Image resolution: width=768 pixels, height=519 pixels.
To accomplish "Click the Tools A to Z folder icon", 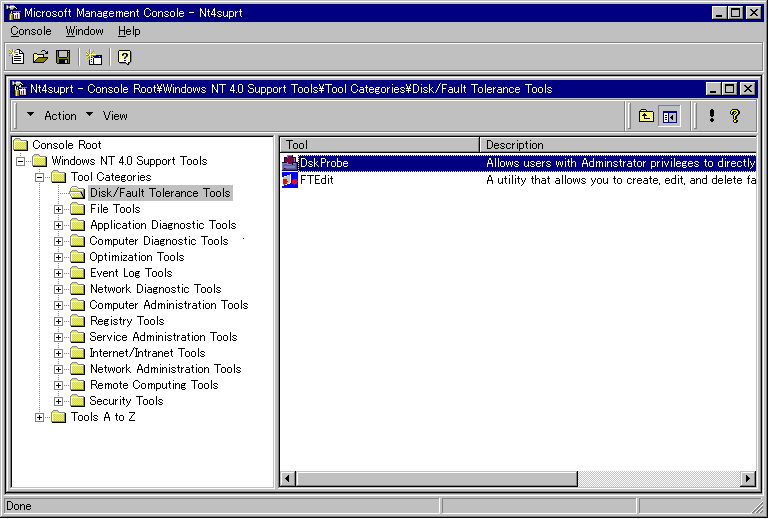I will [x=59, y=417].
